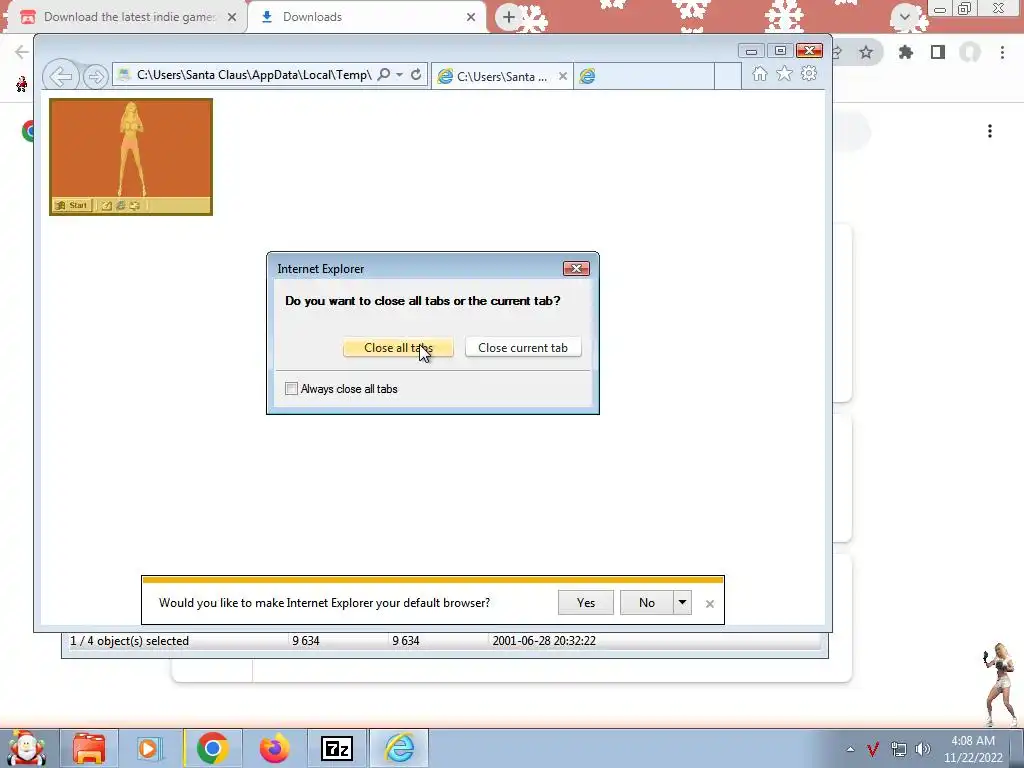1024x768 pixels.
Task: Click Close current tab button
Action: pyautogui.click(x=523, y=347)
